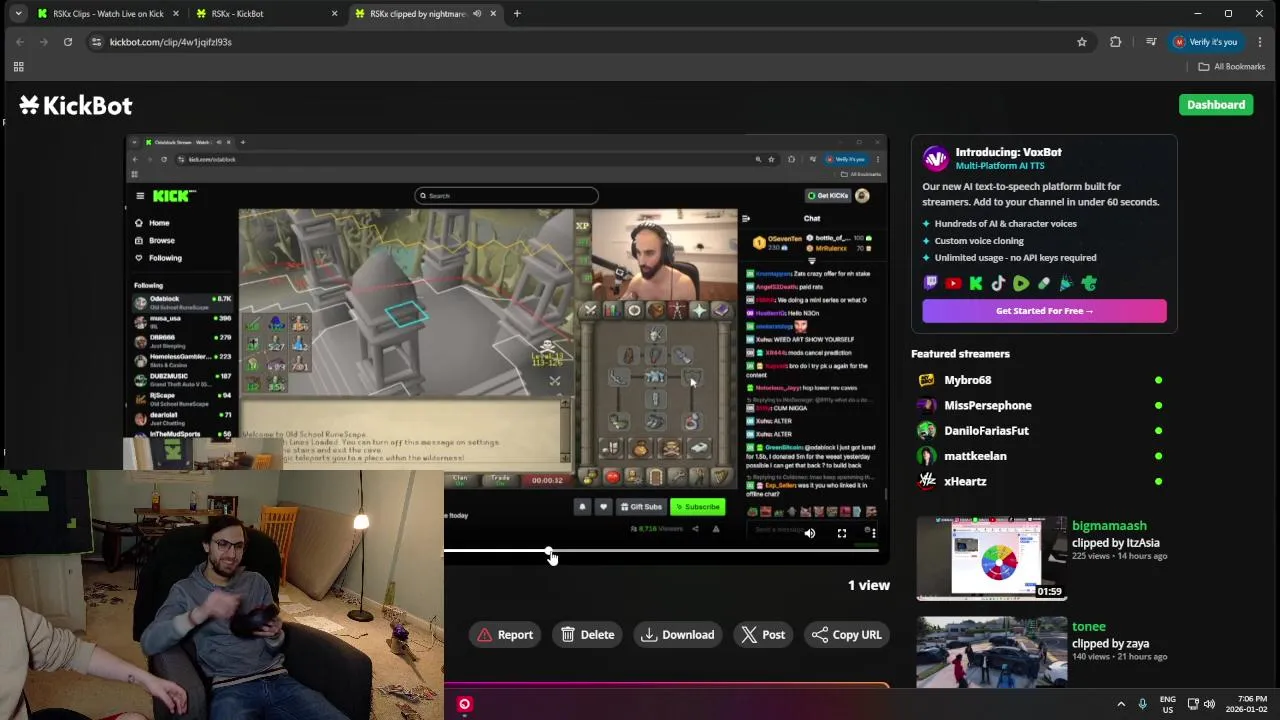Image resolution: width=1280 pixels, height=720 pixels.
Task: Toggle fullscreen on the clip player
Action: click(x=842, y=533)
